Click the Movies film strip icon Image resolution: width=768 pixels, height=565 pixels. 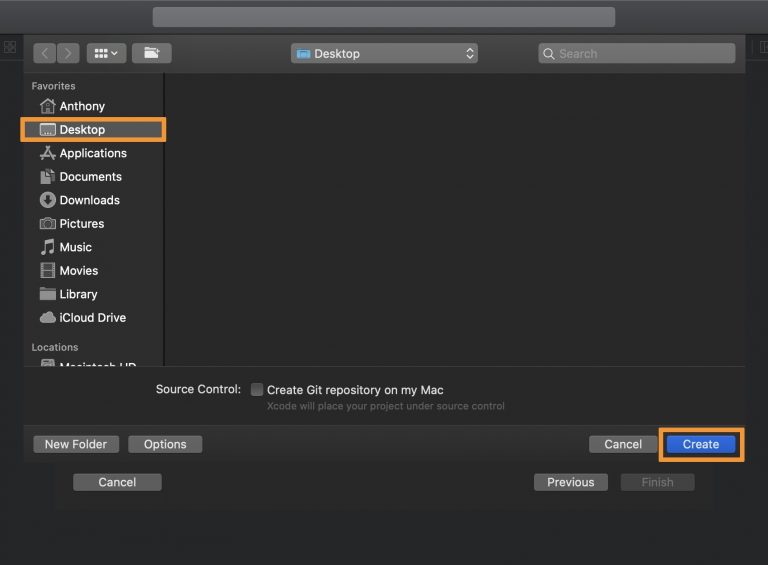(48, 270)
